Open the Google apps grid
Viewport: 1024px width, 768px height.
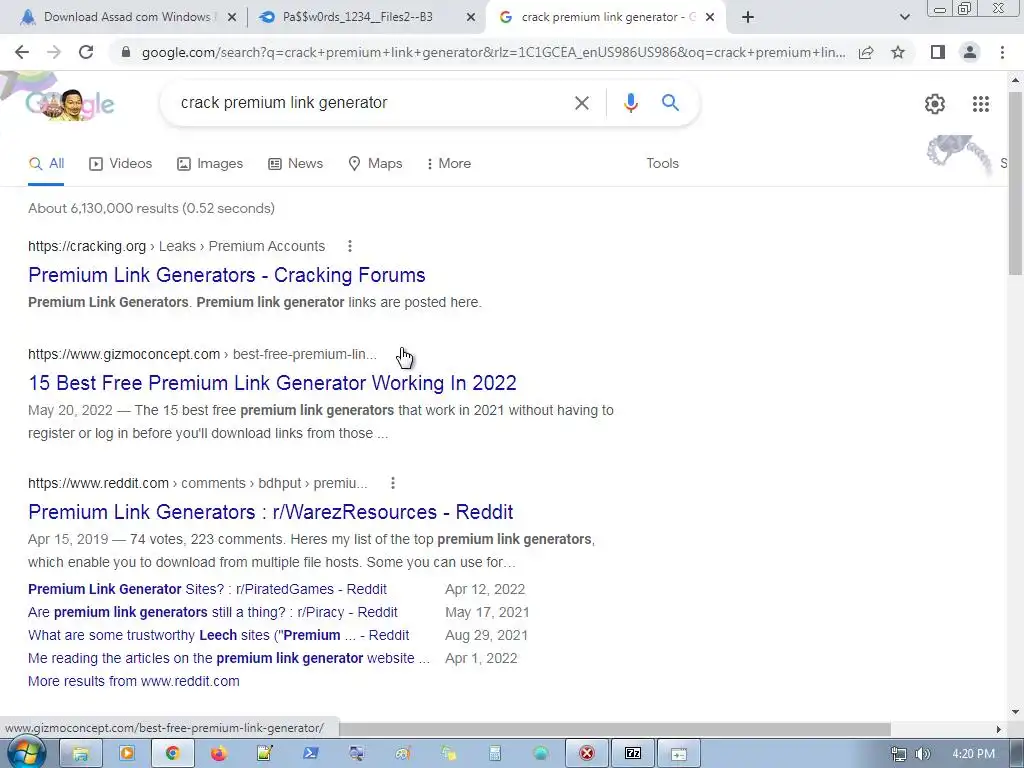[x=980, y=104]
